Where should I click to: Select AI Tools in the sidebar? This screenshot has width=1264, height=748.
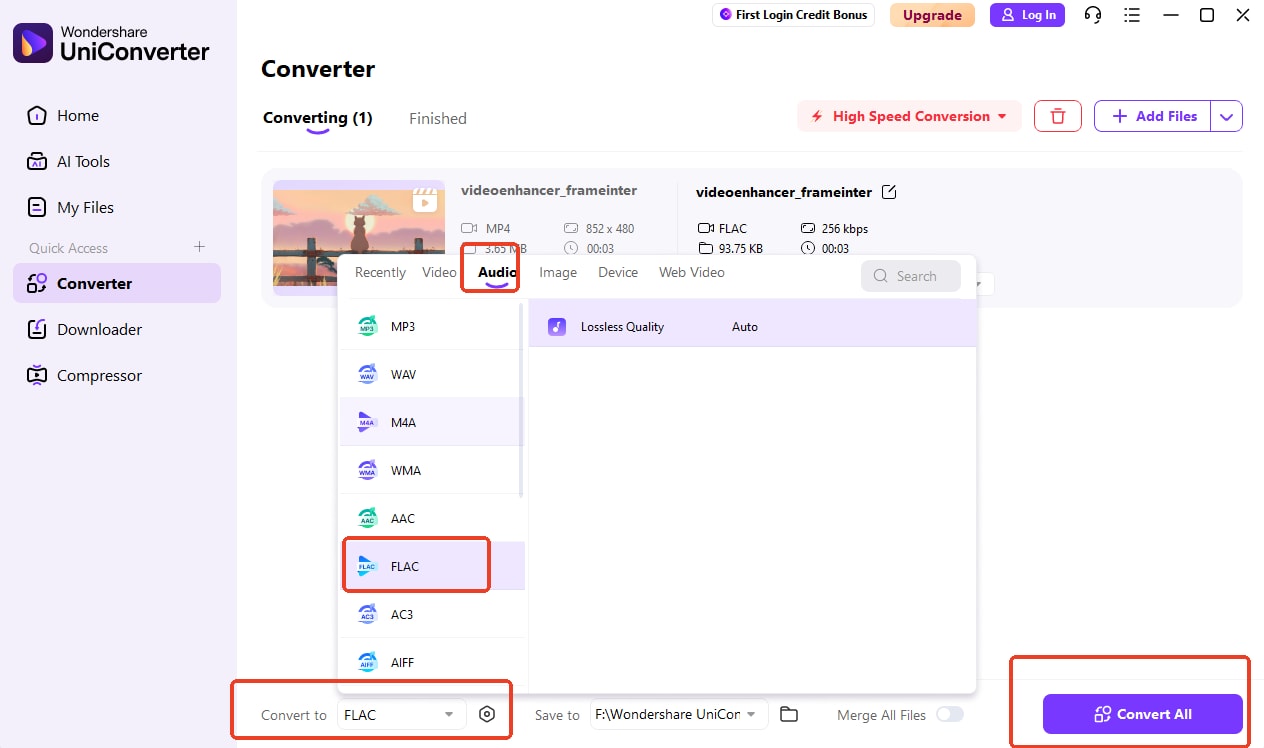click(x=85, y=161)
